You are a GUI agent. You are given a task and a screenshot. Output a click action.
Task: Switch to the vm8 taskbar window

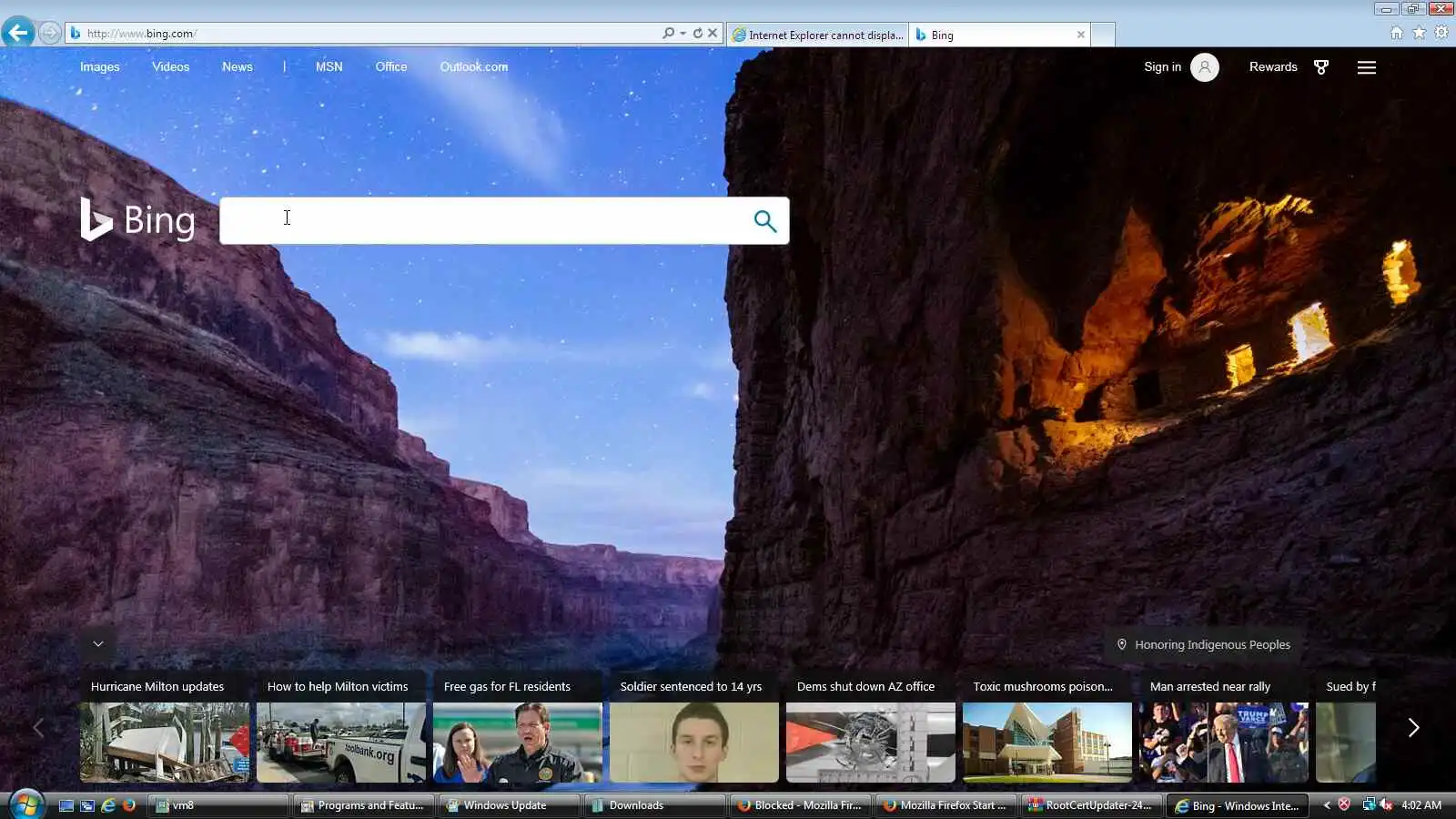click(217, 805)
